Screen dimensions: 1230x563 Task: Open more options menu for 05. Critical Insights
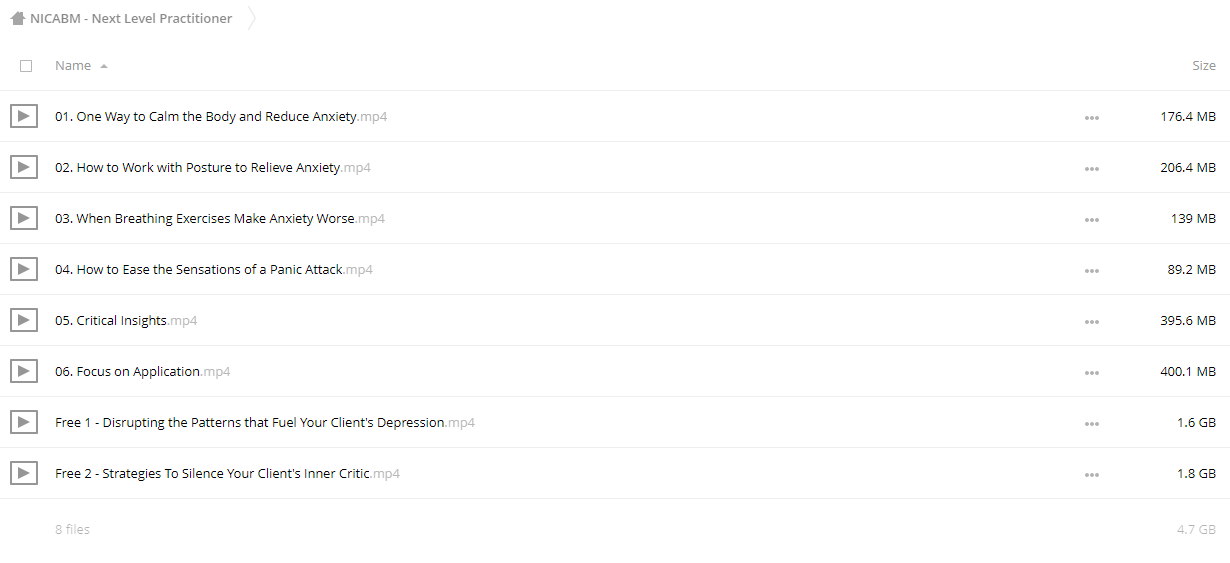(x=1091, y=321)
